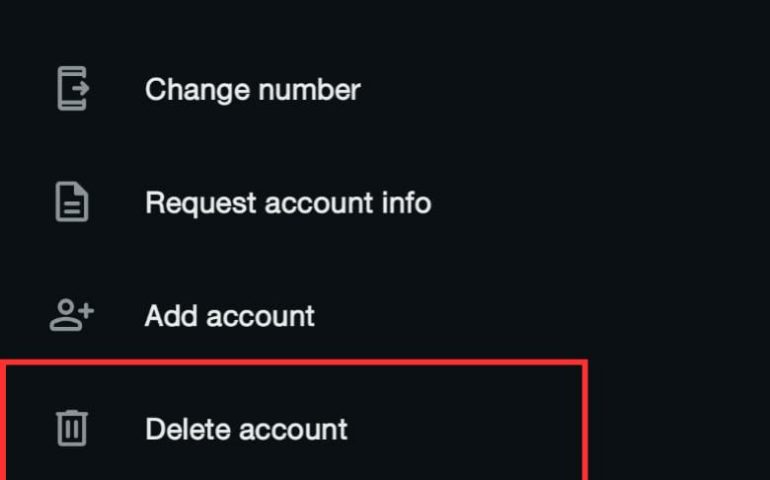
Task: Select Request account info
Action: coord(288,203)
